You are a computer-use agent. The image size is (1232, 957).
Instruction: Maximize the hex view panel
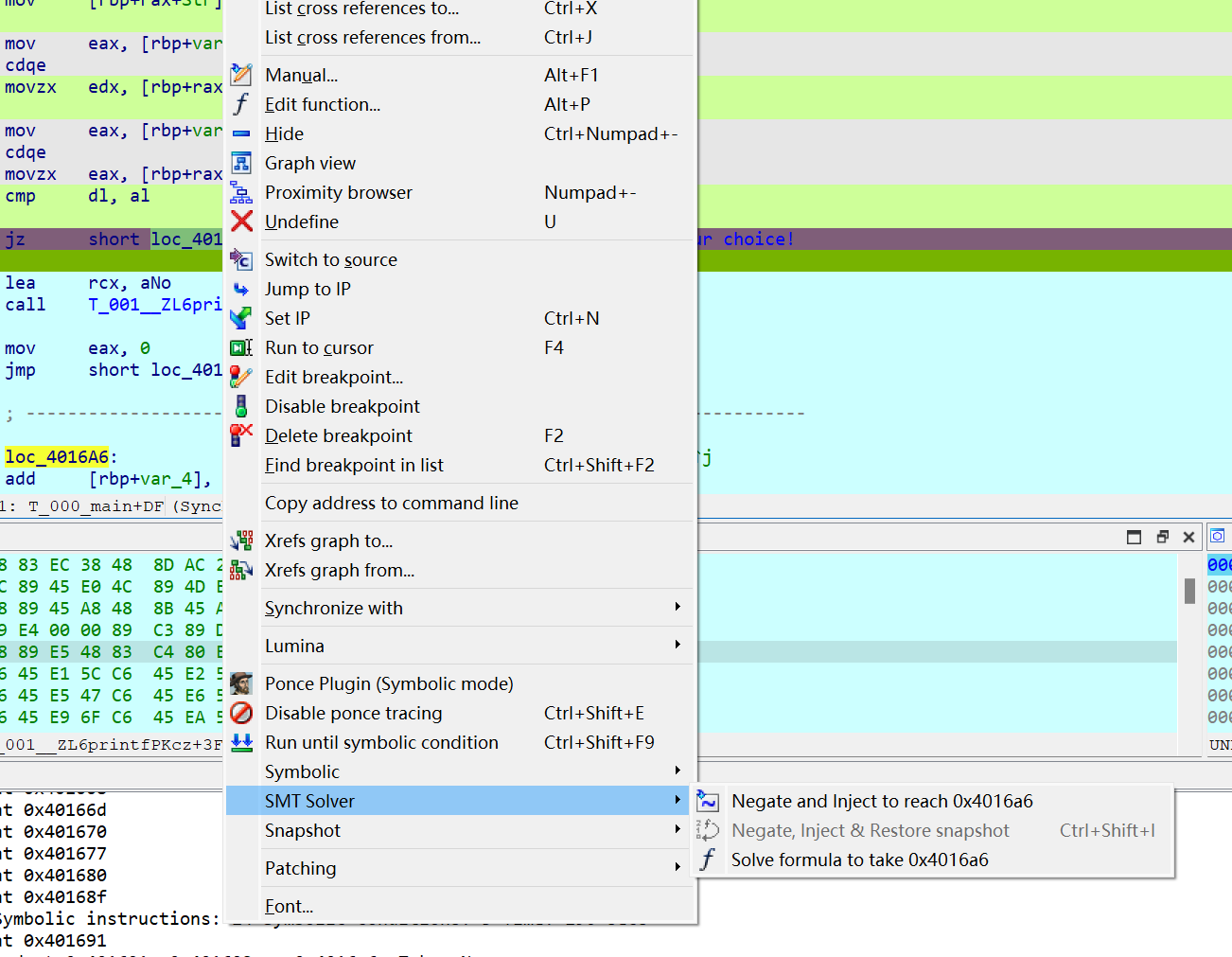[1134, 537]
